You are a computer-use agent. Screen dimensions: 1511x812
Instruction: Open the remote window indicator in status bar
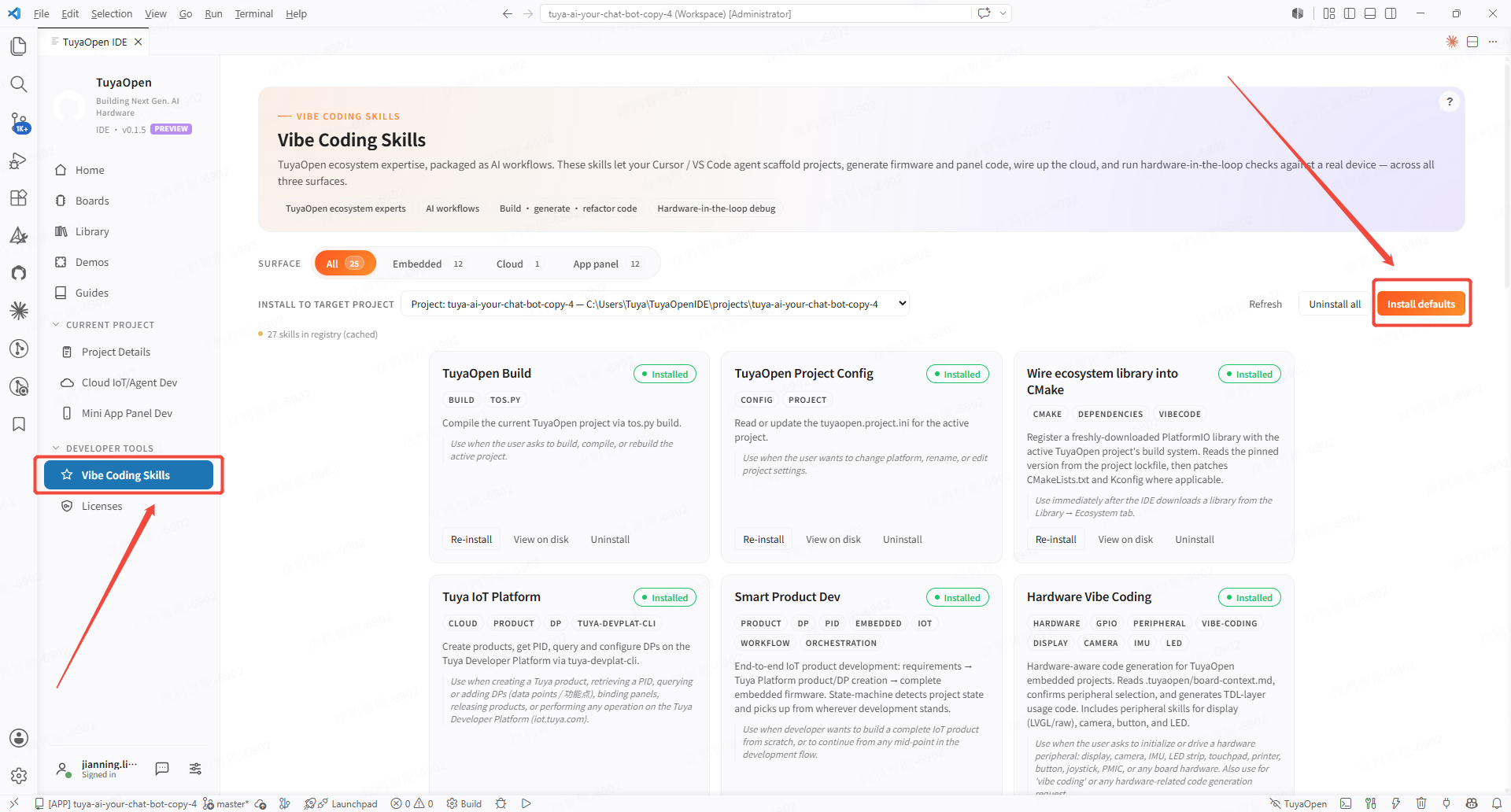tap(14, 803)
